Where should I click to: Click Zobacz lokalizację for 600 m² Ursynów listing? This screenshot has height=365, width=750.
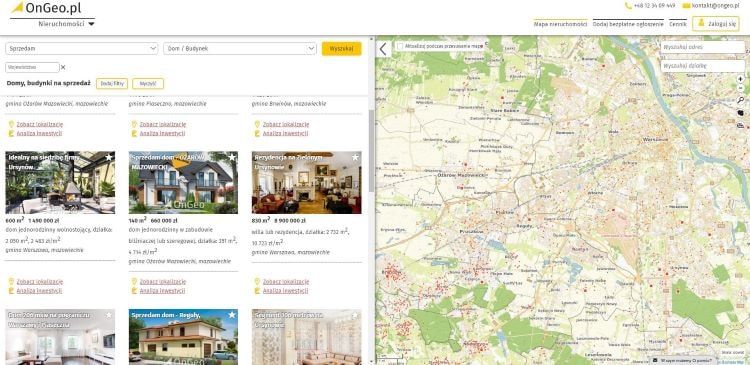click(x=40, y=282)
